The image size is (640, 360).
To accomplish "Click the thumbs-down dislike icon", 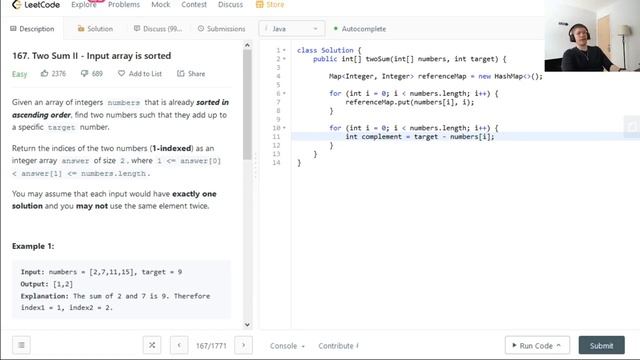I will coord(84,73).
